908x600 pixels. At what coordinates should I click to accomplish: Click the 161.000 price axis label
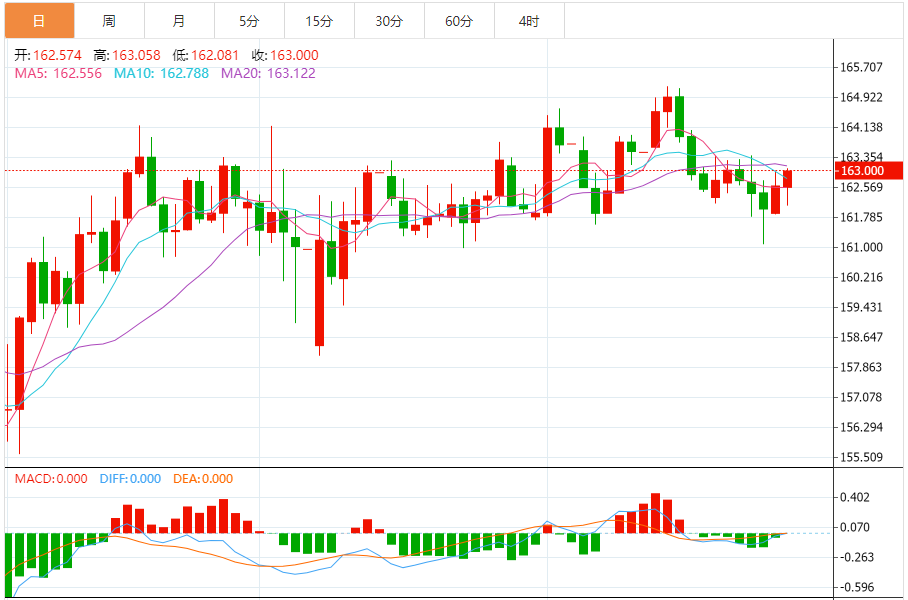click(861, 247)
